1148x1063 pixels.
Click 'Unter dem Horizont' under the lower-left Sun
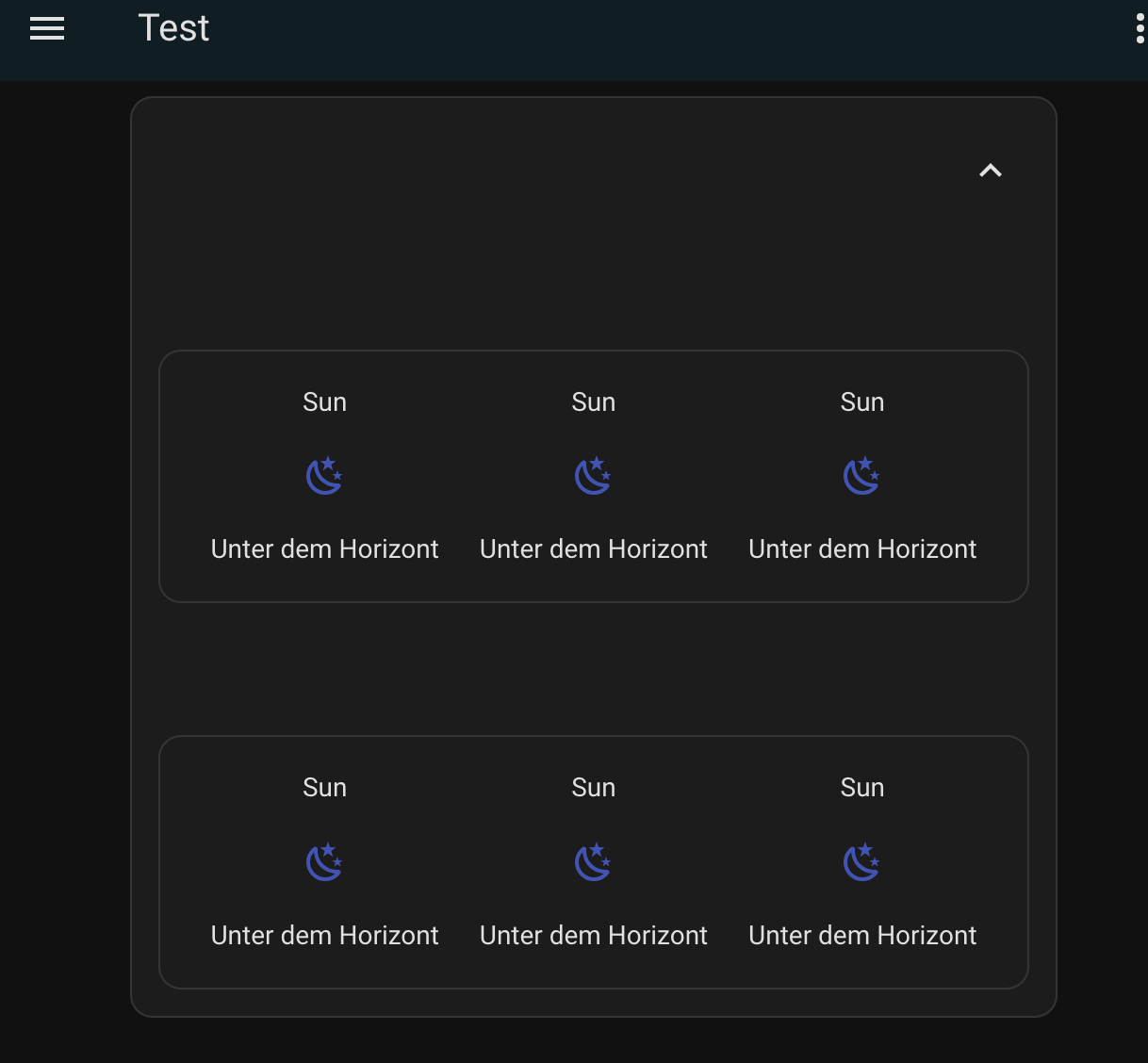(x=324, y=935)
